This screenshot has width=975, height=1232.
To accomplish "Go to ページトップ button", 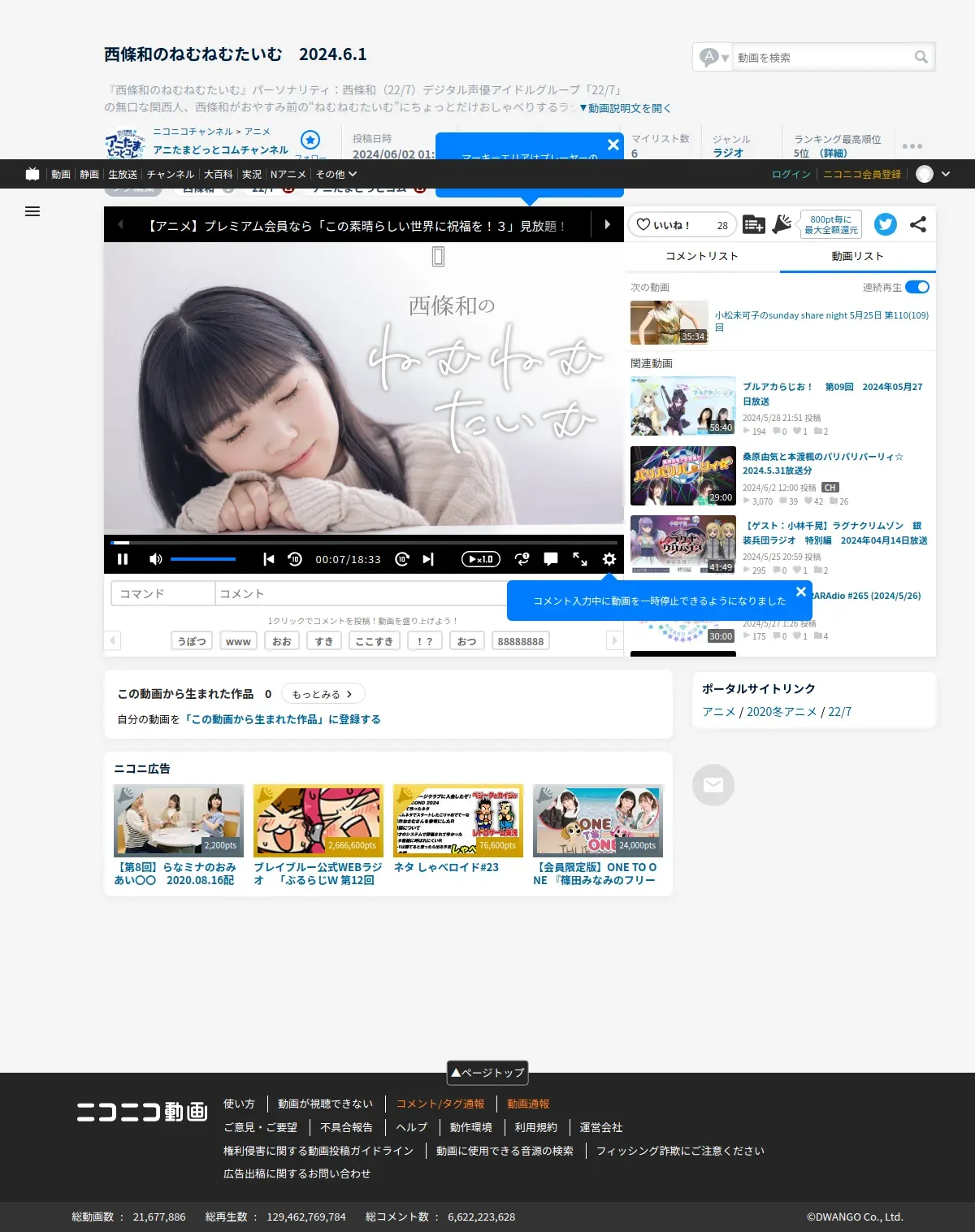I will click(x=487, y=1073).
